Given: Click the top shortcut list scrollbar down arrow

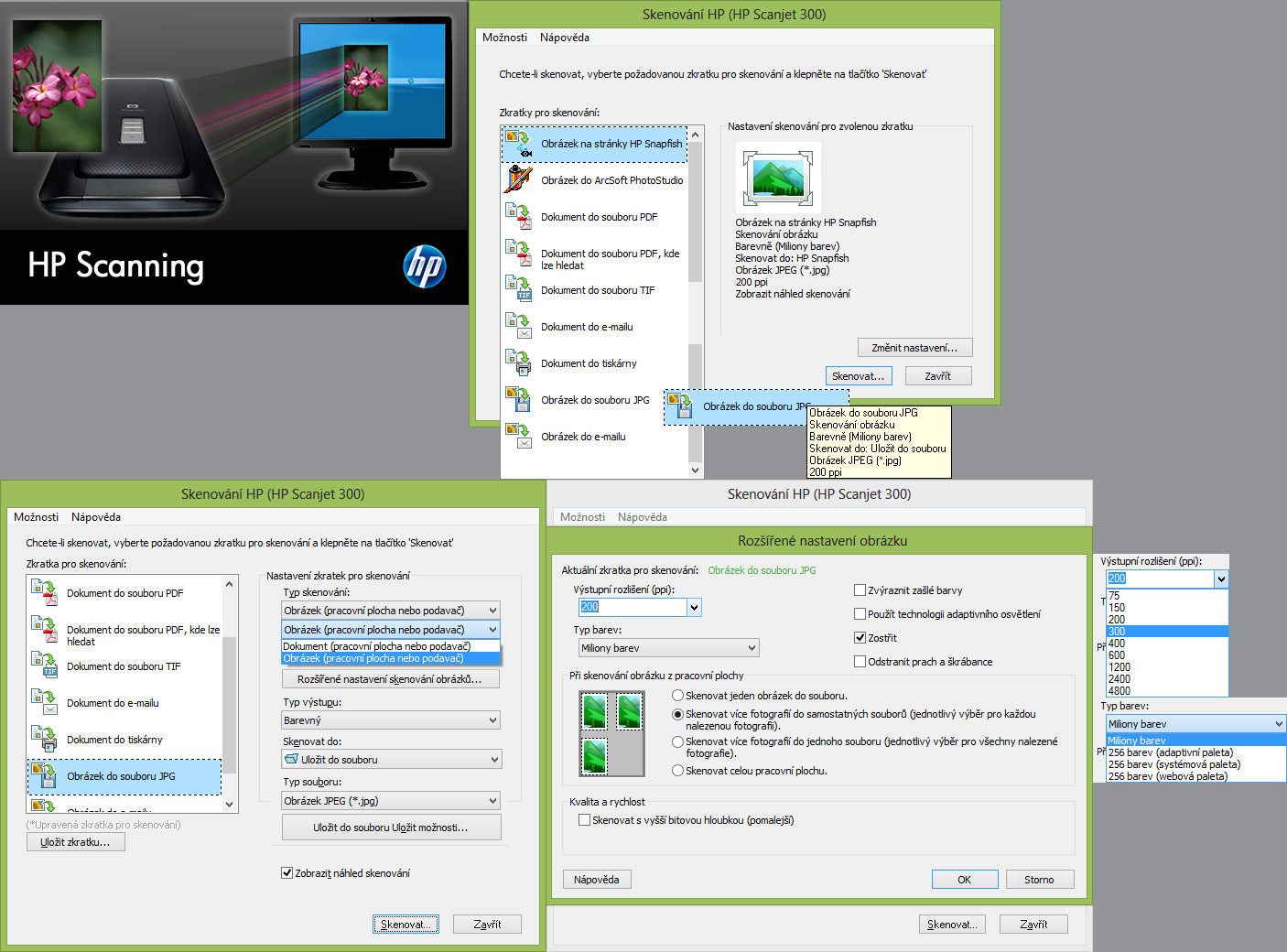Looking at the screenshot, I should pos(695,471).
